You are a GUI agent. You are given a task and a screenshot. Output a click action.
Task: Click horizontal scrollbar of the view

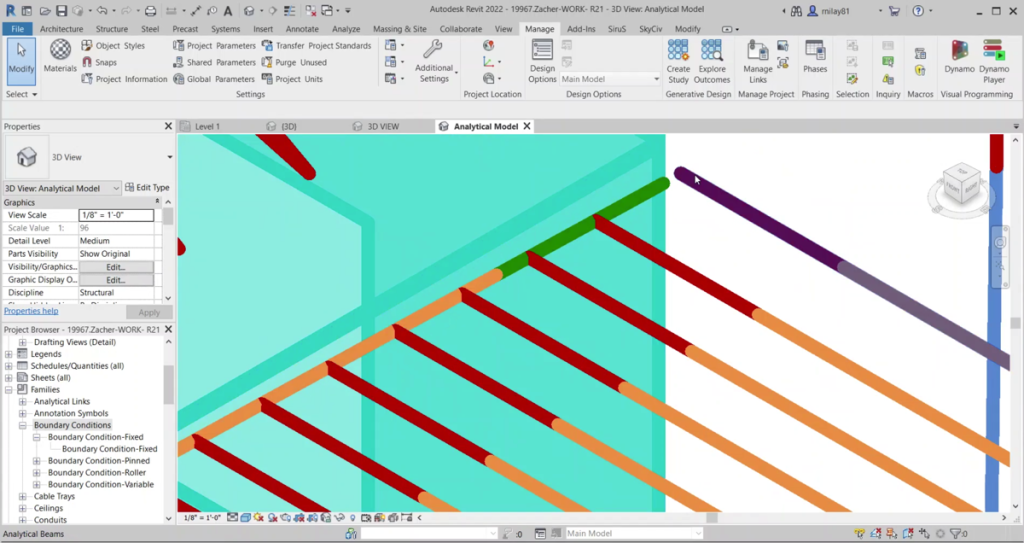(x=711, y=518)
